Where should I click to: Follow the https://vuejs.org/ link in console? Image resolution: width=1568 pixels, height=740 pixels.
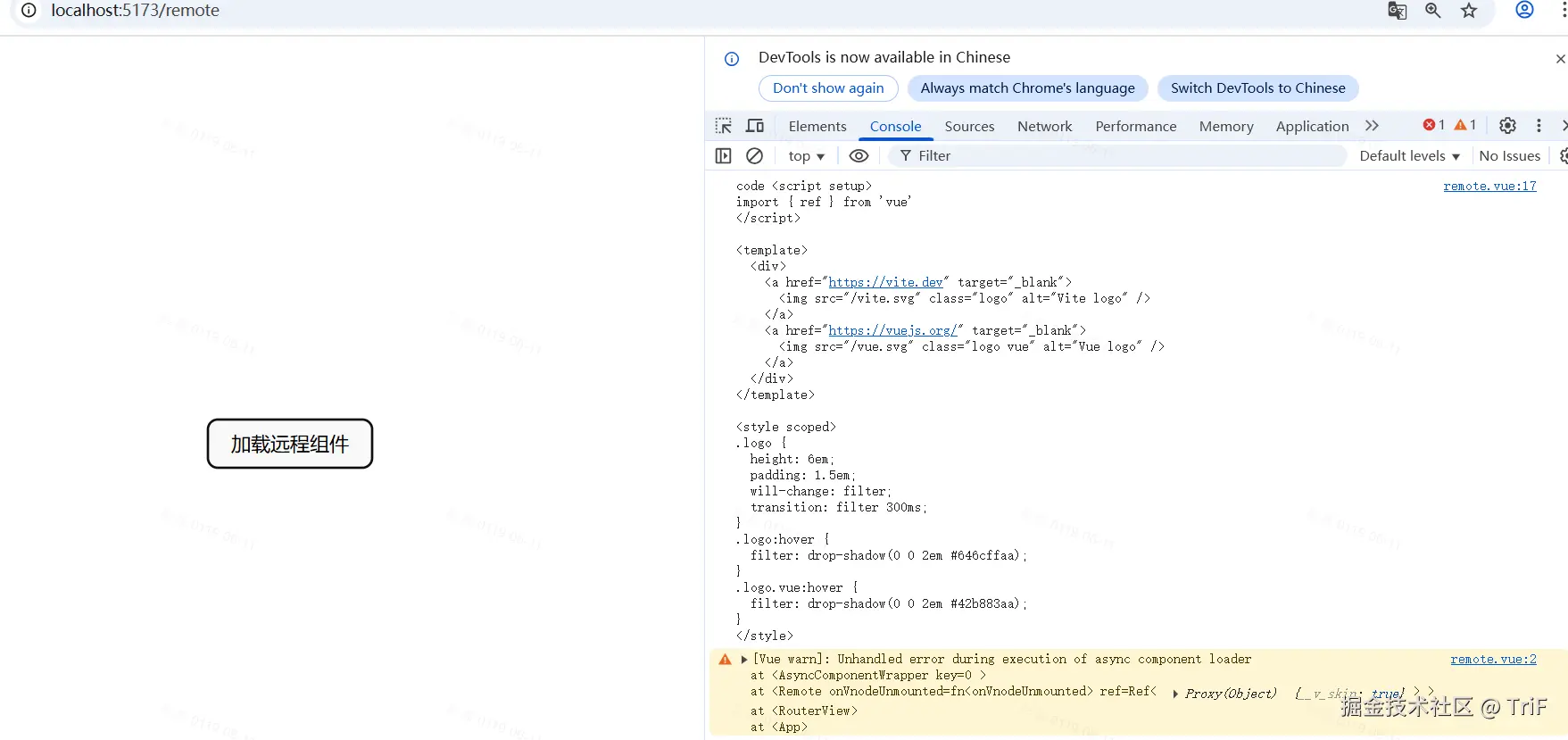[x=892, y=330]
